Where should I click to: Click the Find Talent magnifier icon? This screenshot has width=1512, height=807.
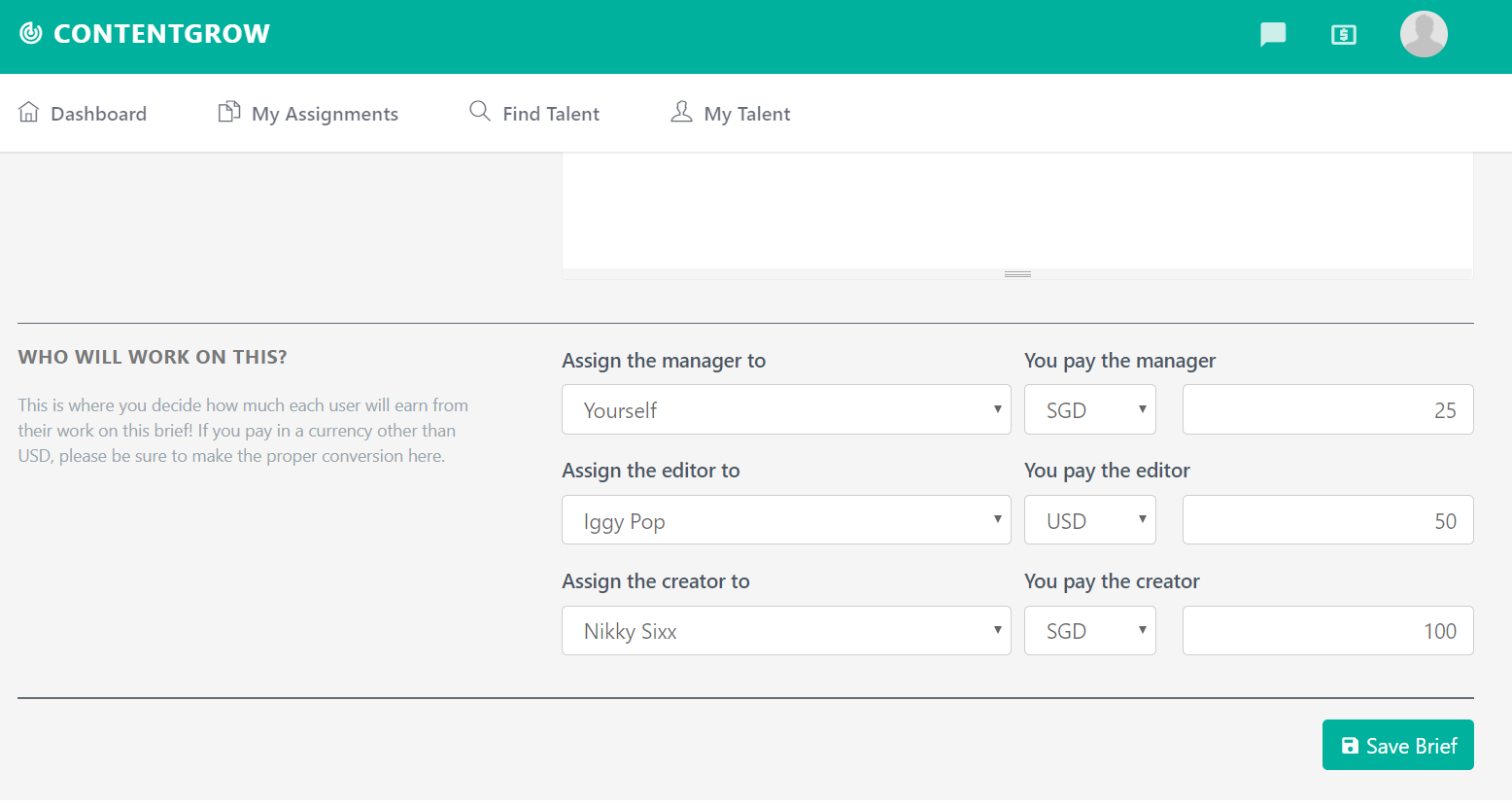(x=480, y=111)
